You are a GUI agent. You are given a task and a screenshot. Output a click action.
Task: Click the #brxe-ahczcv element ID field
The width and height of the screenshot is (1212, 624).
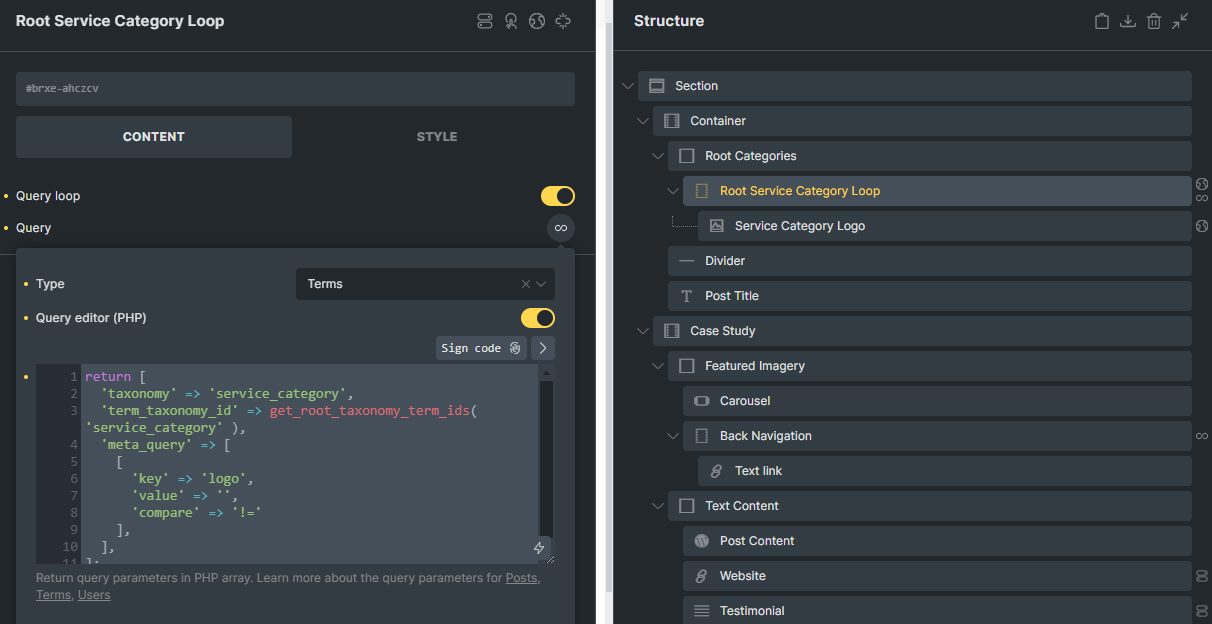point(295,89)
